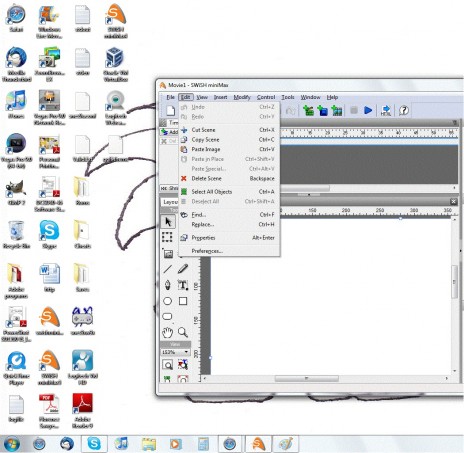Click the Windows Start button

point(12,444)
